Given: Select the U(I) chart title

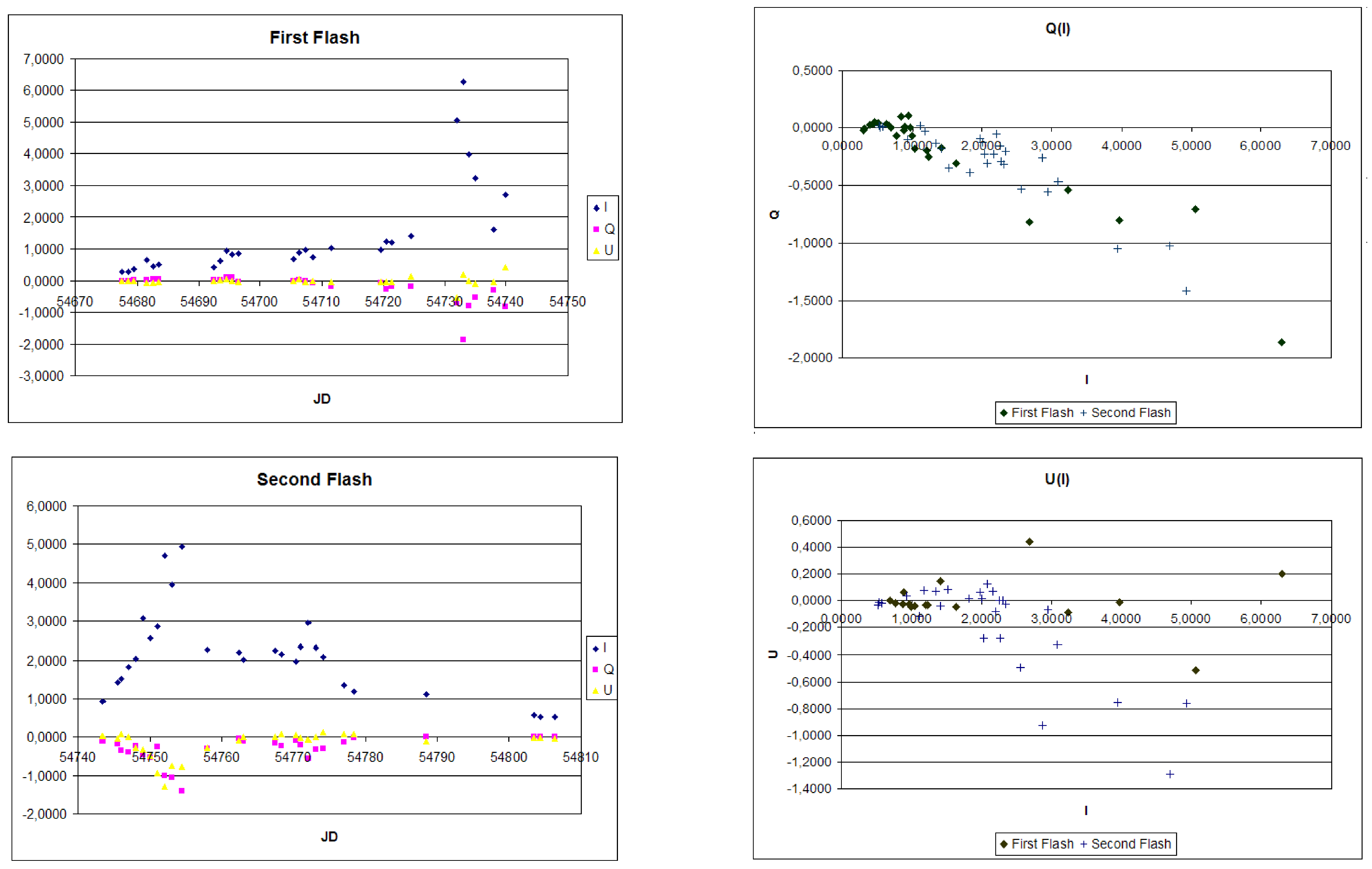Looking at the screenshot, I should pyautogui.click(x=1057, y=479).
